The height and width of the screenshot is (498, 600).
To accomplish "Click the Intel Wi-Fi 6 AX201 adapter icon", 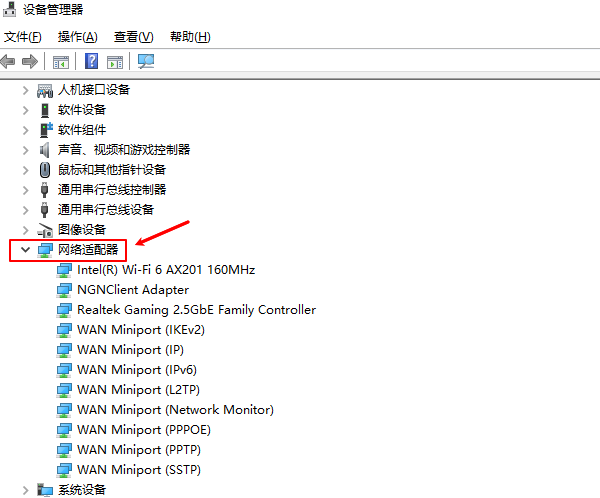I will (x=65, y=270).
